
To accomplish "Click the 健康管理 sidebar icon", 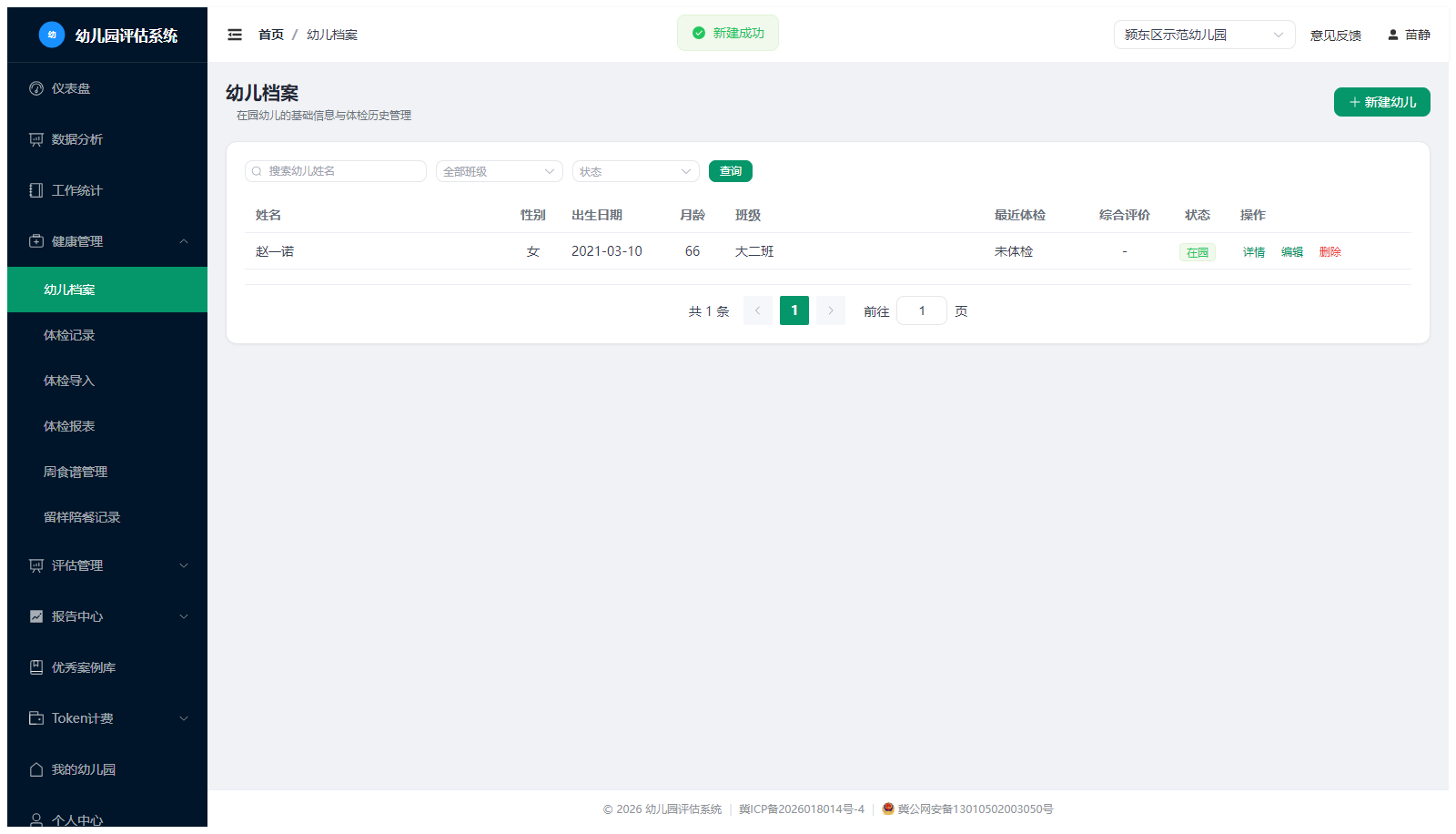I will [x=36, y=241].
